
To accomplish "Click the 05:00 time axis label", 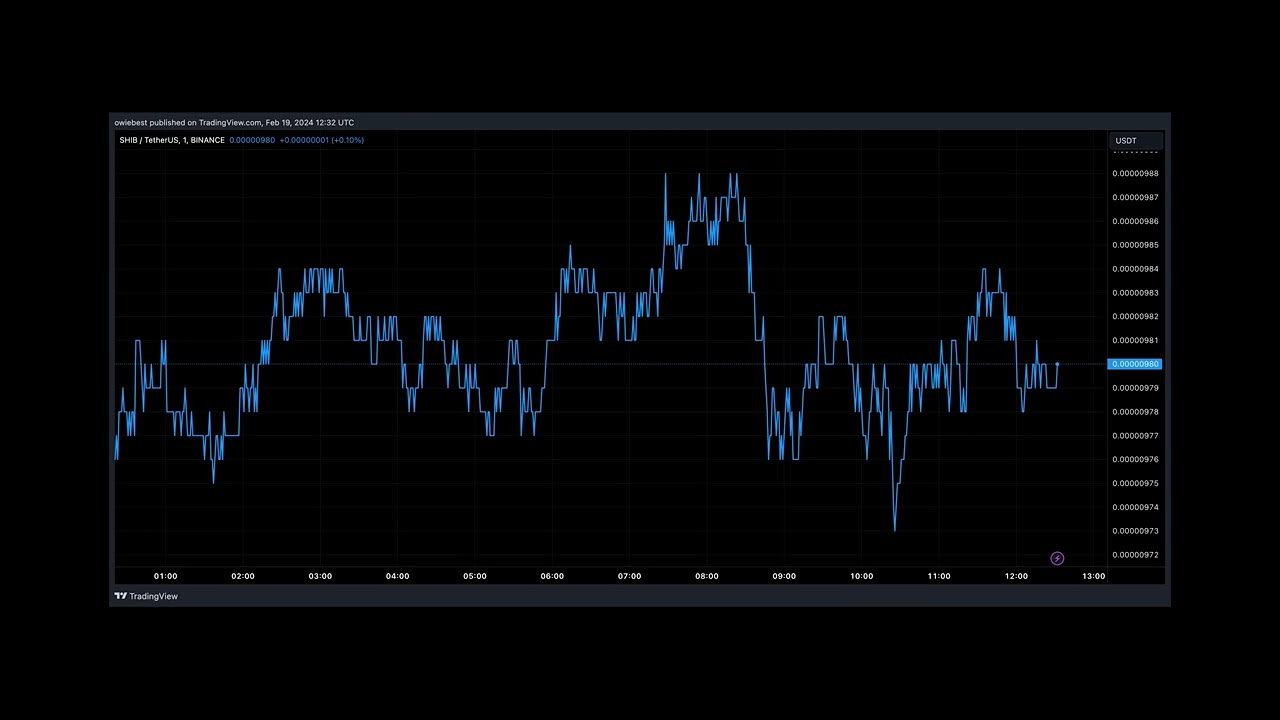I will click(475, 576).
